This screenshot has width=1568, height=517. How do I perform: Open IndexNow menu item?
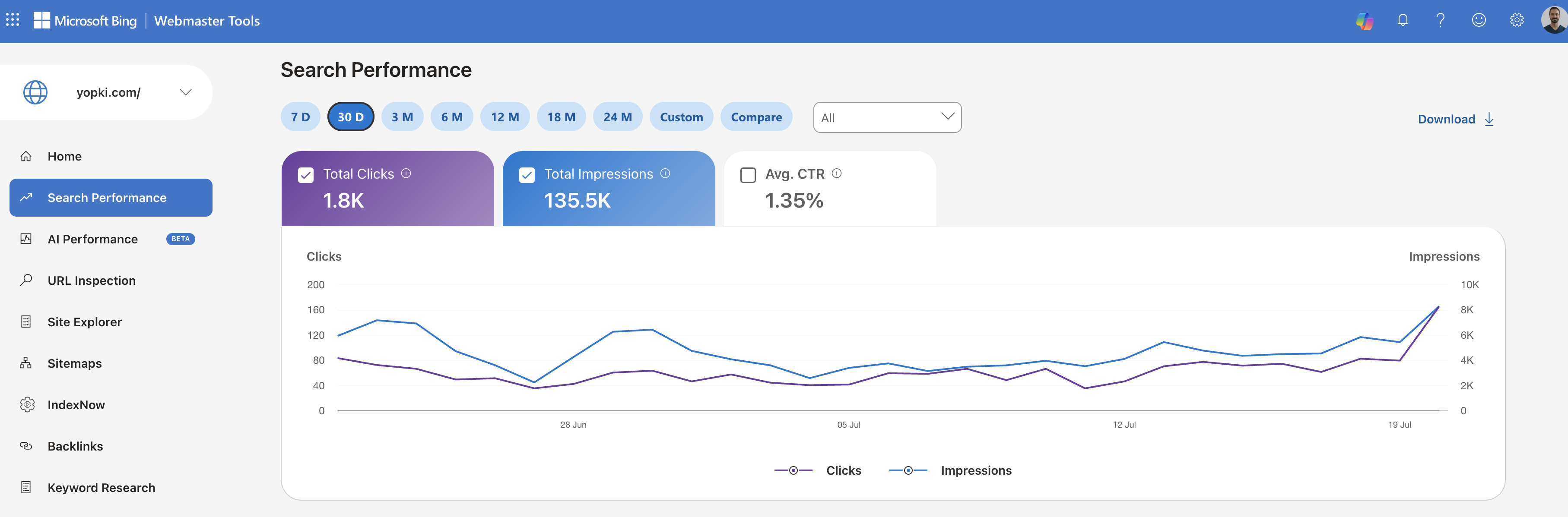point(111,404)
